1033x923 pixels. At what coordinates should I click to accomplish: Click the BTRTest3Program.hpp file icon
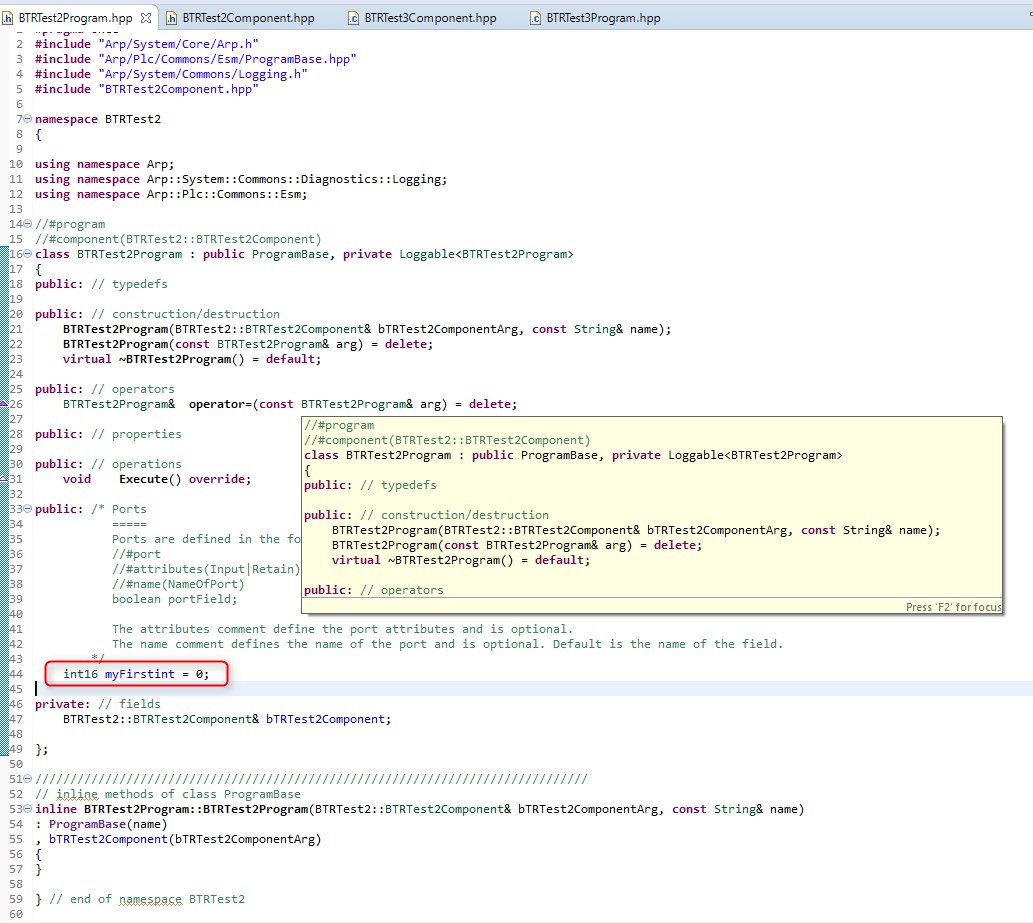(536, 18)
